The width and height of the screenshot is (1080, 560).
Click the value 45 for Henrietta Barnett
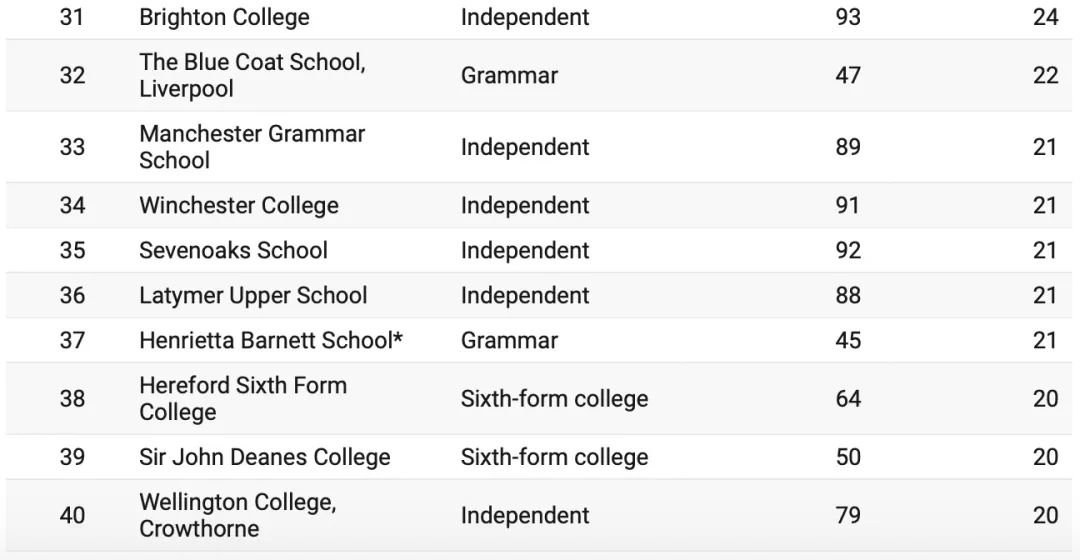(848, 340)
